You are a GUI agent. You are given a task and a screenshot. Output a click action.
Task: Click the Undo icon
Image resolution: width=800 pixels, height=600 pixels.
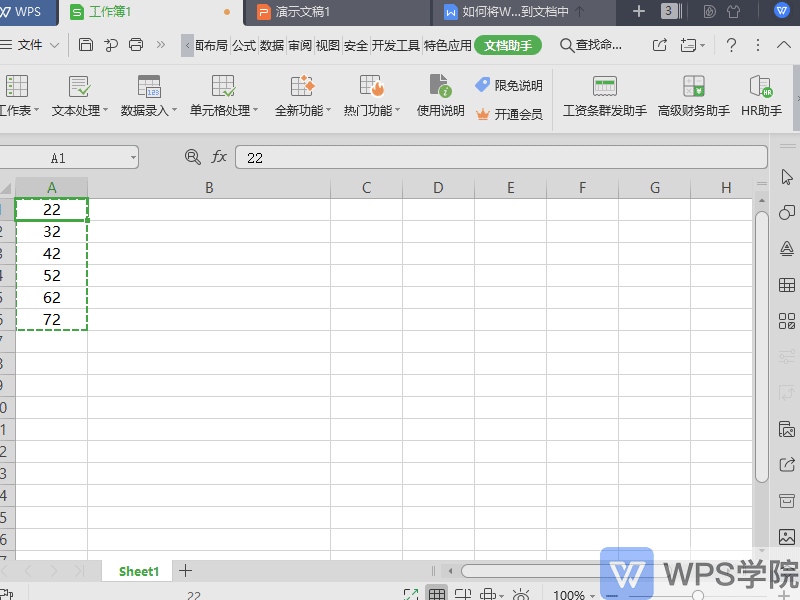[113, 44]
